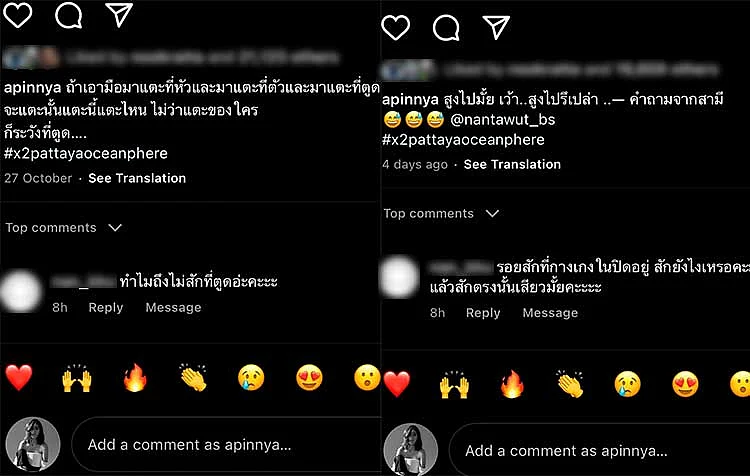Screen dimensions: 750x476
Task: Open comment bubble icon on left post
Action: (x=68, y=14)
